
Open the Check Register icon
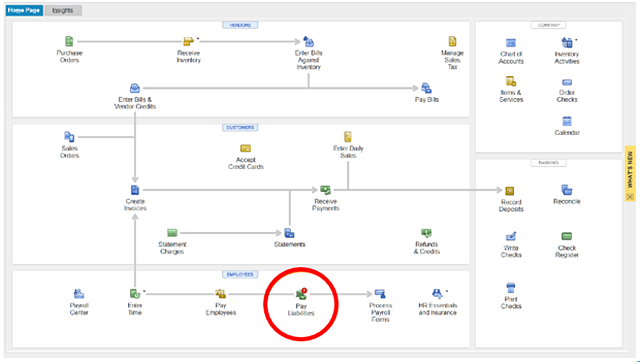coord(567,236)
